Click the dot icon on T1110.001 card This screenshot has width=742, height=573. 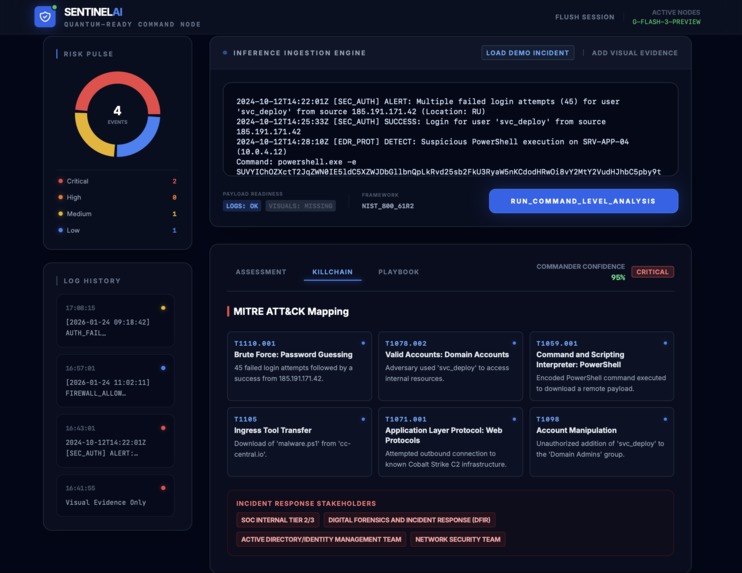coord(363,344)
